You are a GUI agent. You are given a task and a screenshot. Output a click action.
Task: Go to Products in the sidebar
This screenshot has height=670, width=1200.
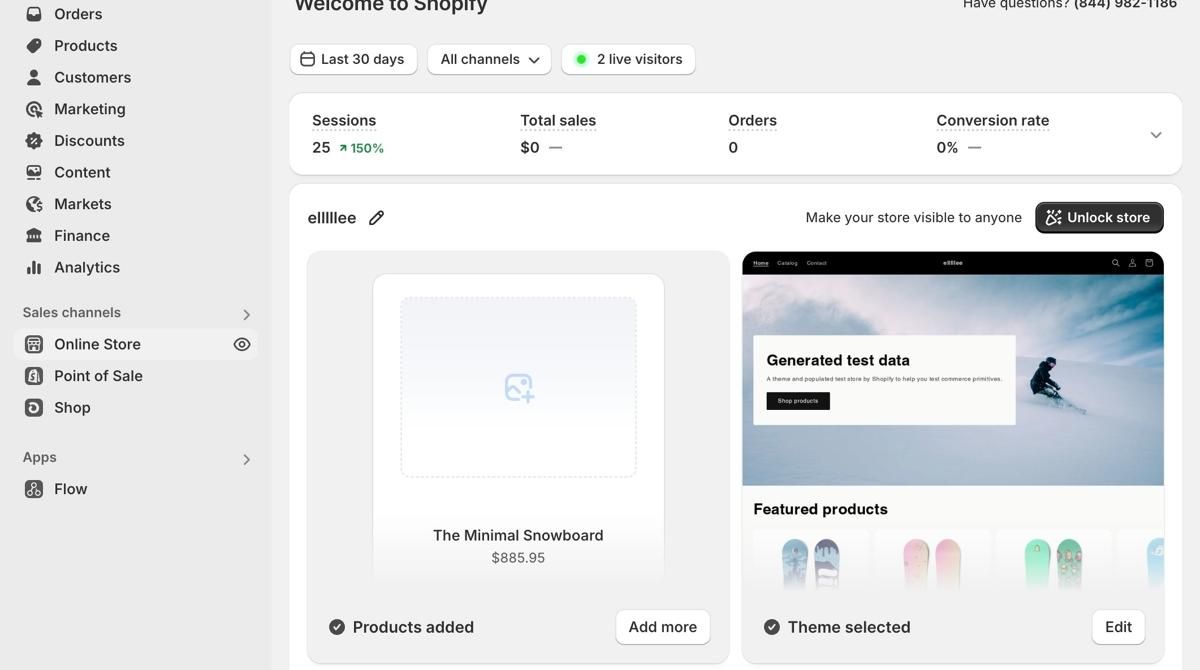pyautogui.click(x=136, y=46)
